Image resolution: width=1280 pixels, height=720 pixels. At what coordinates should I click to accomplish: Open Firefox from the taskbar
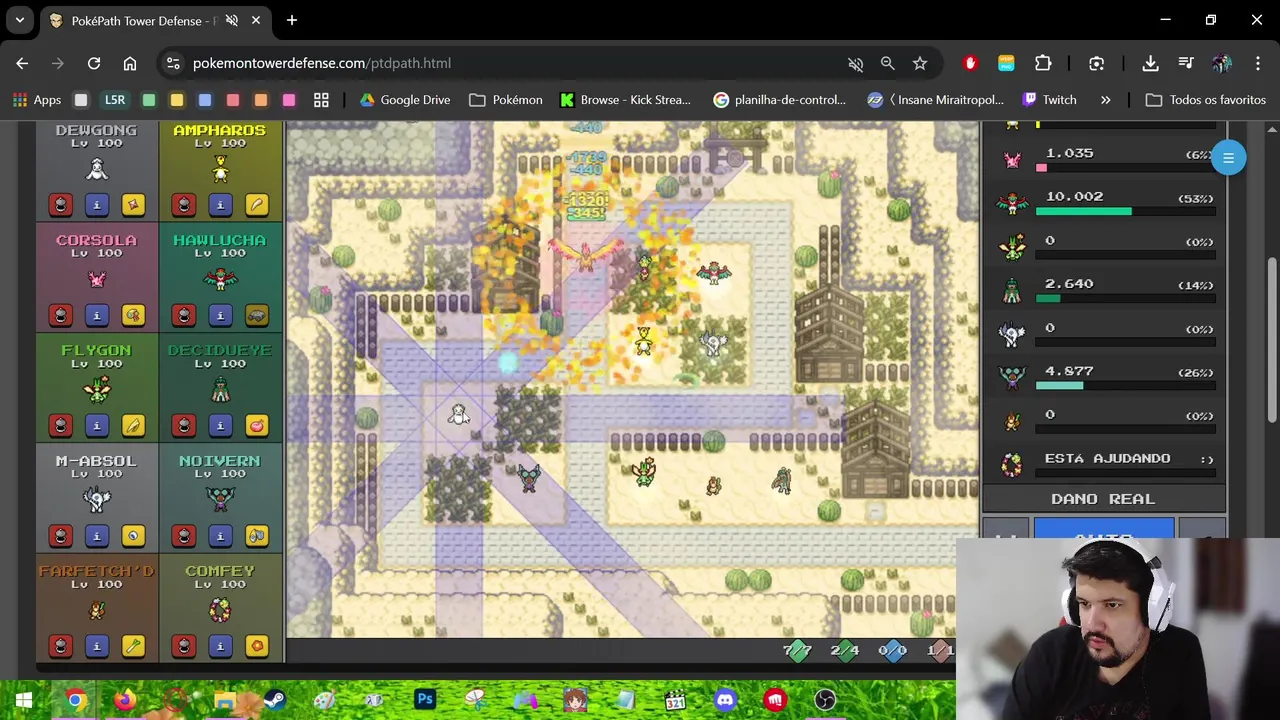click(124, 700)
